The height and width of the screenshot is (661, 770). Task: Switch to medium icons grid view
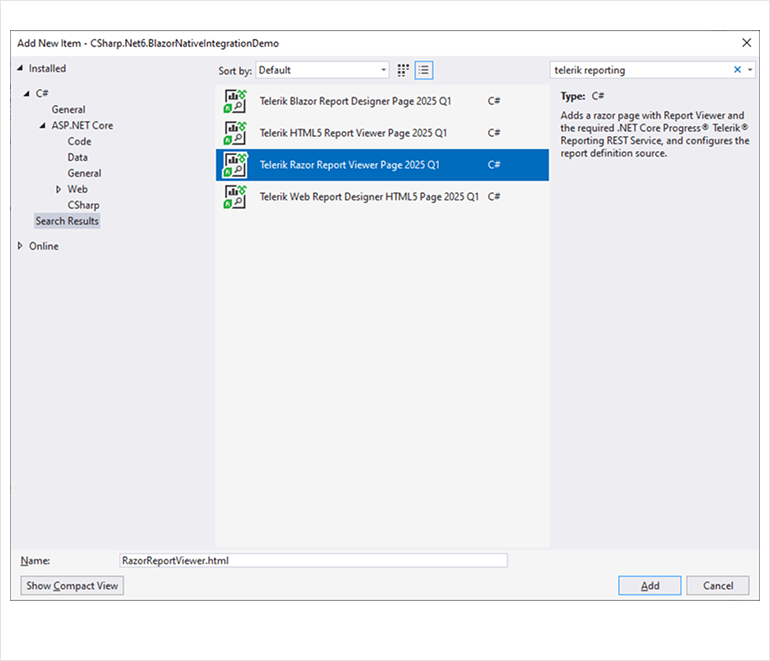(404, 70)
